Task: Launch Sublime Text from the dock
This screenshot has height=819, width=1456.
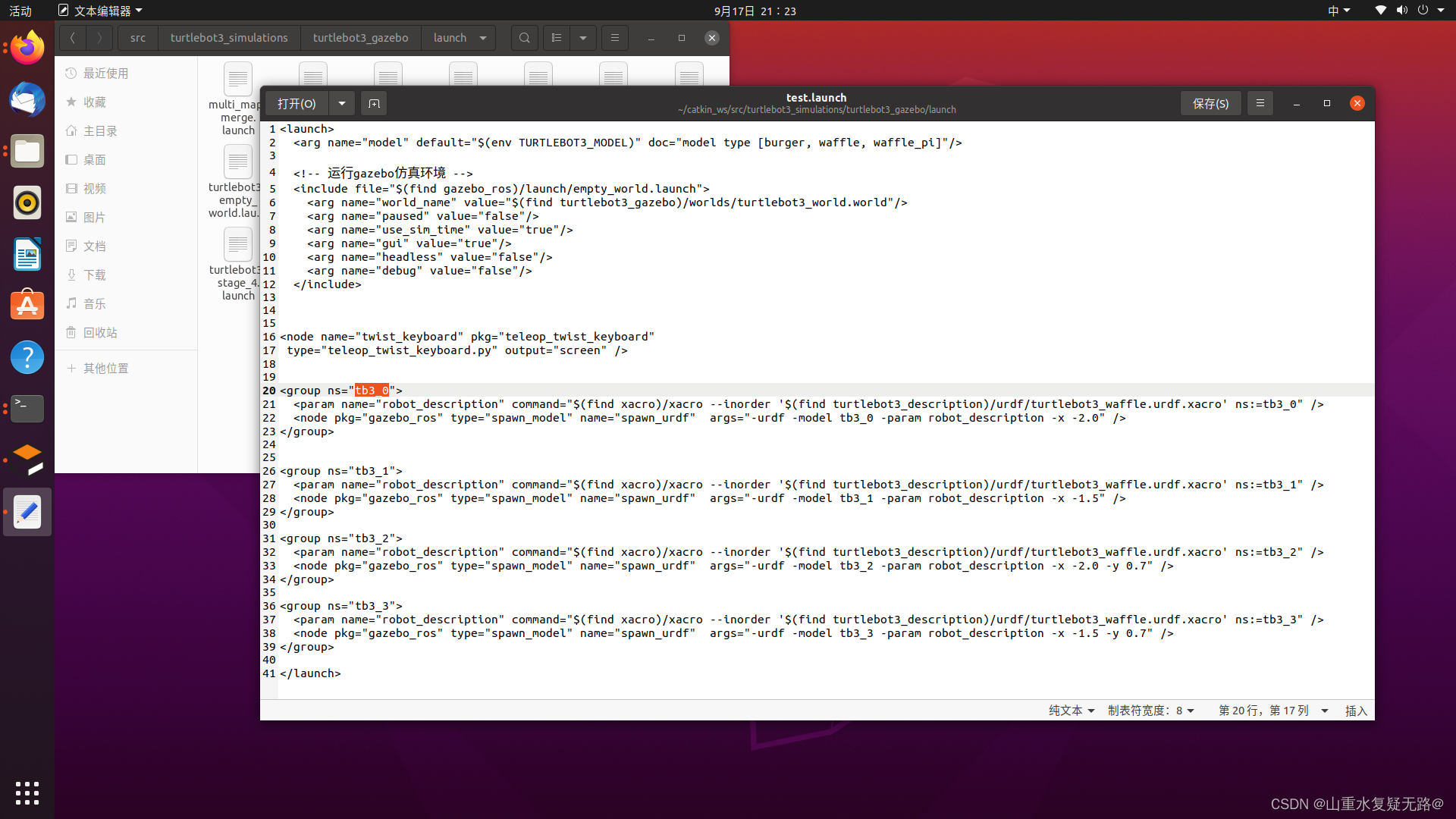Action: point(27,460)
